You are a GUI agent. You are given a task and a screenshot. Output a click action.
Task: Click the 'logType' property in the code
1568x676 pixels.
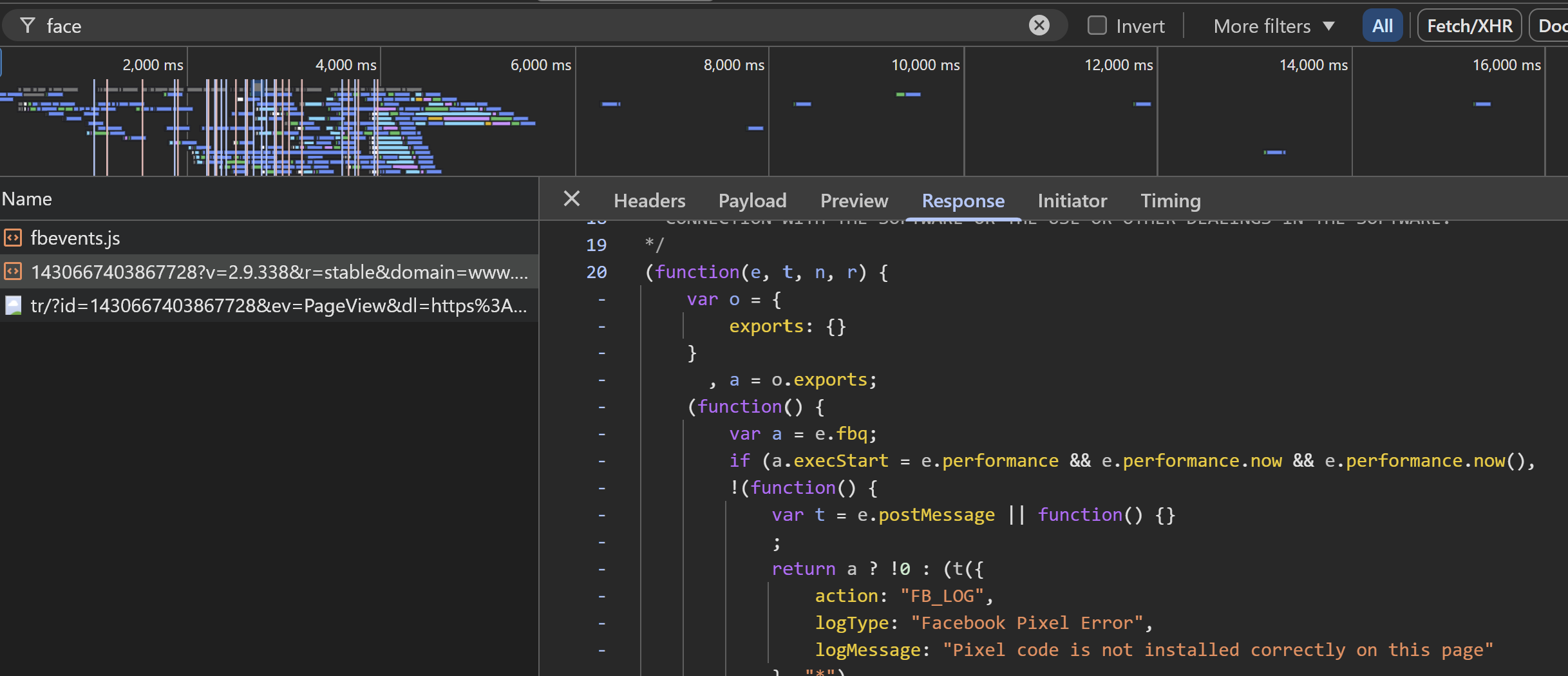click(x=852, y=623)
